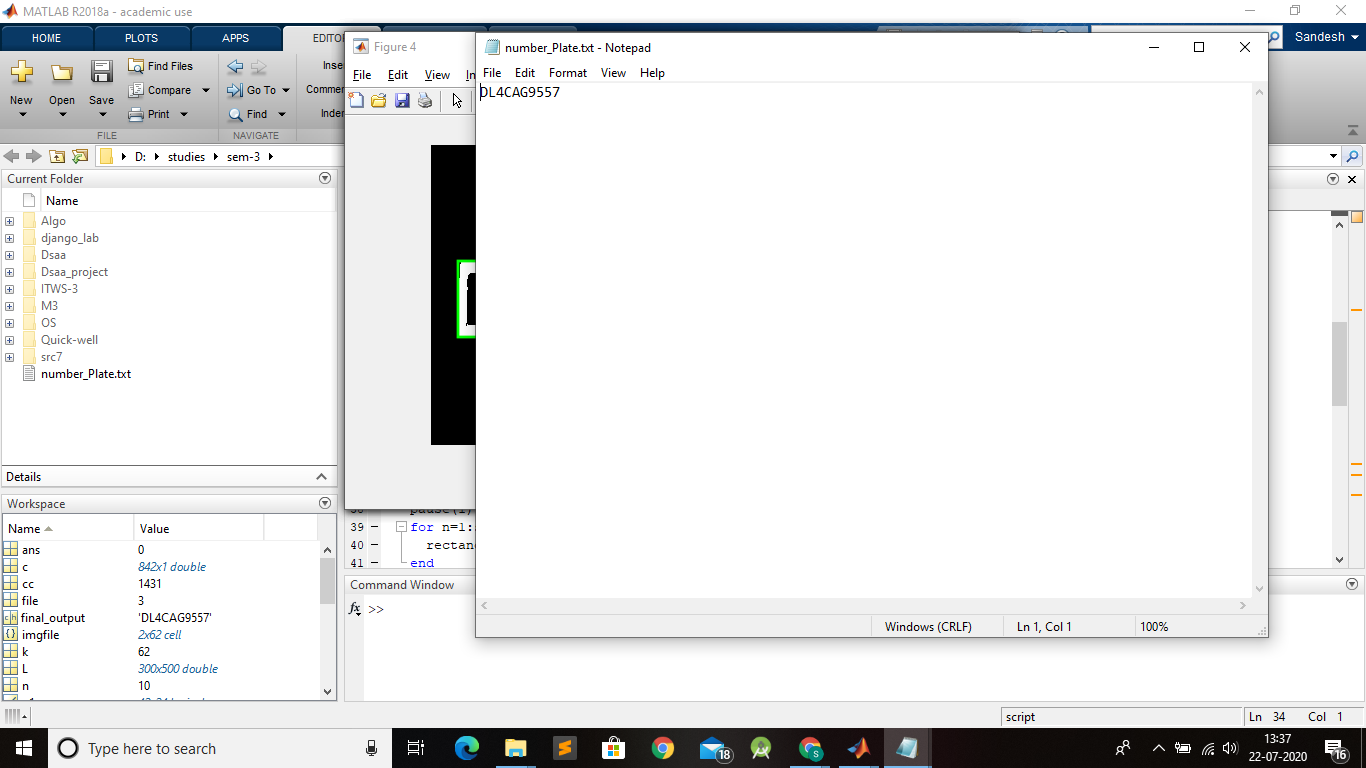Click the Save Figure icon in Figure 4
Viewport: 1366px width, 768px height.
402,100
